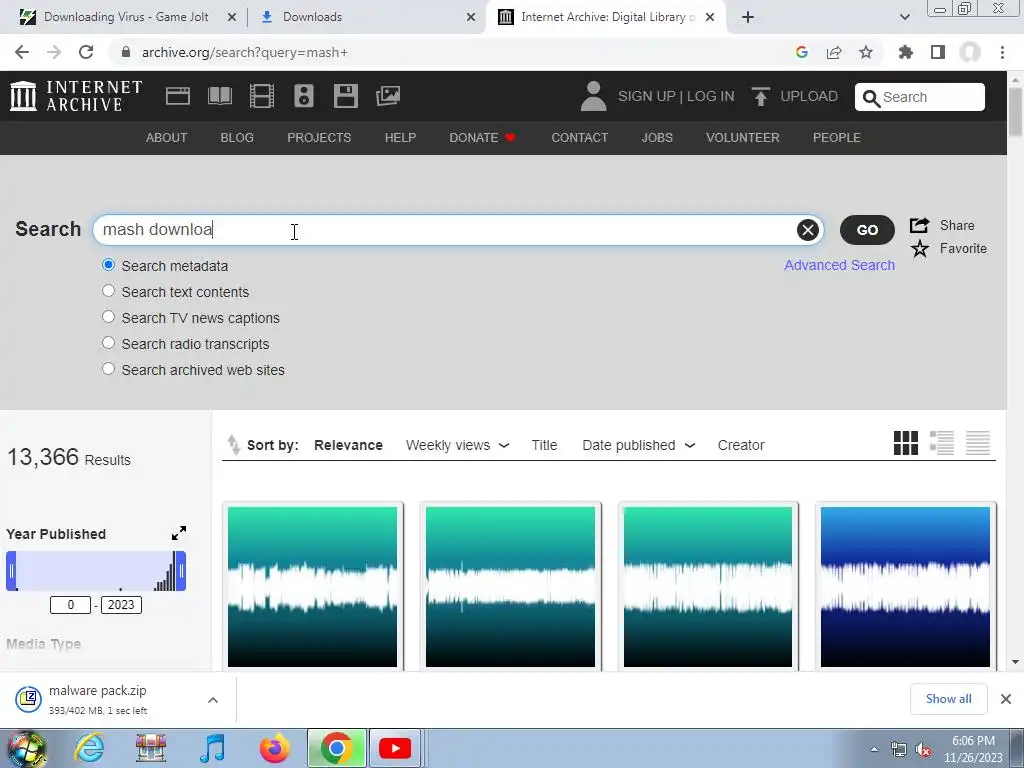Show hidden system tray icons

pyautogui.click(x=874, y=750)
